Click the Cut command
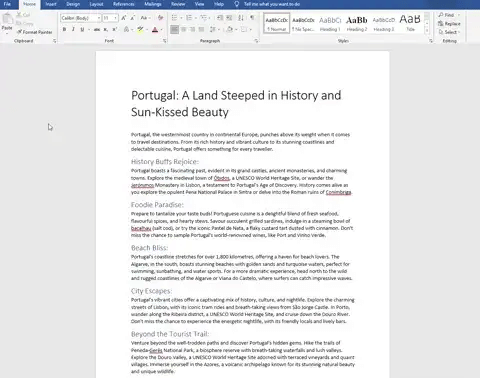The image size is (480, 378). [x=23, y=15]
